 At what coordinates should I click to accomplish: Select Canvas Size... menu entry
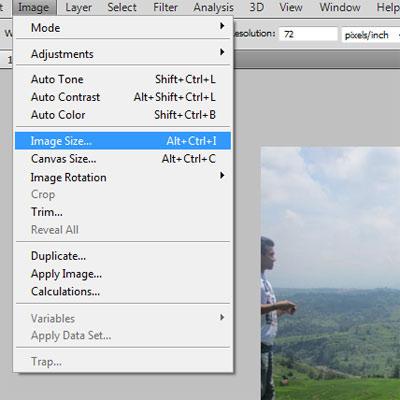(123, 159)
